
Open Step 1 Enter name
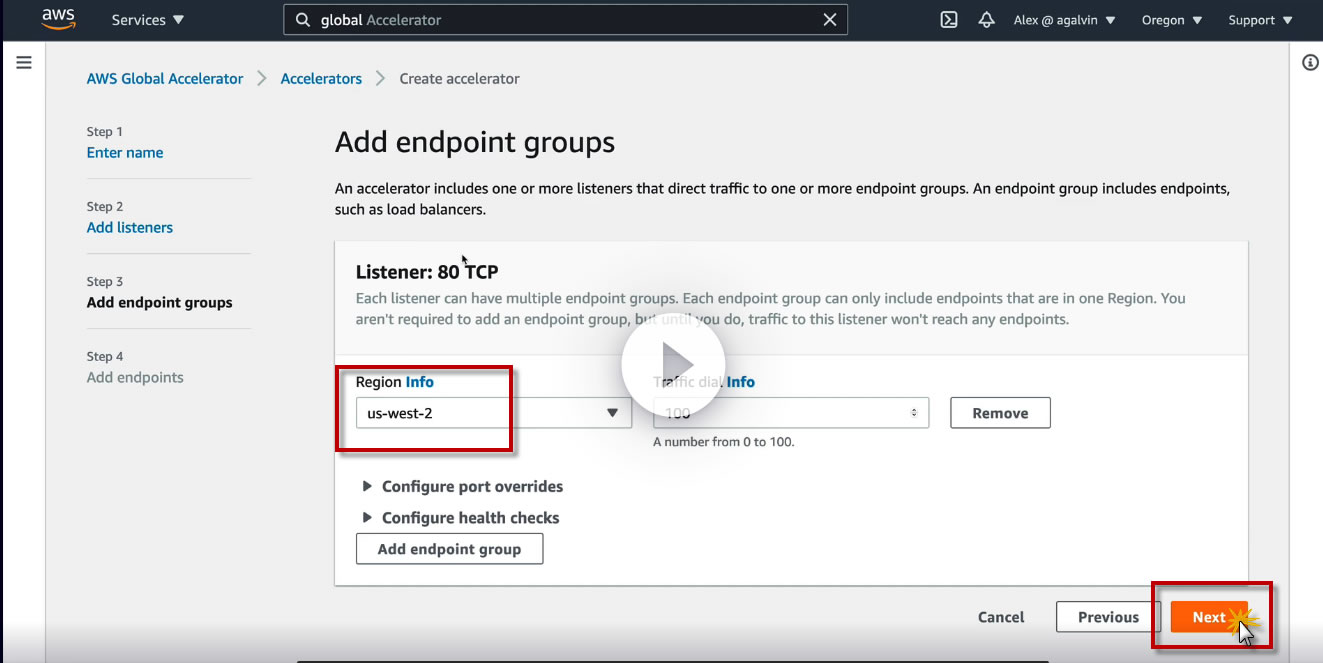[x=125, y=153]
